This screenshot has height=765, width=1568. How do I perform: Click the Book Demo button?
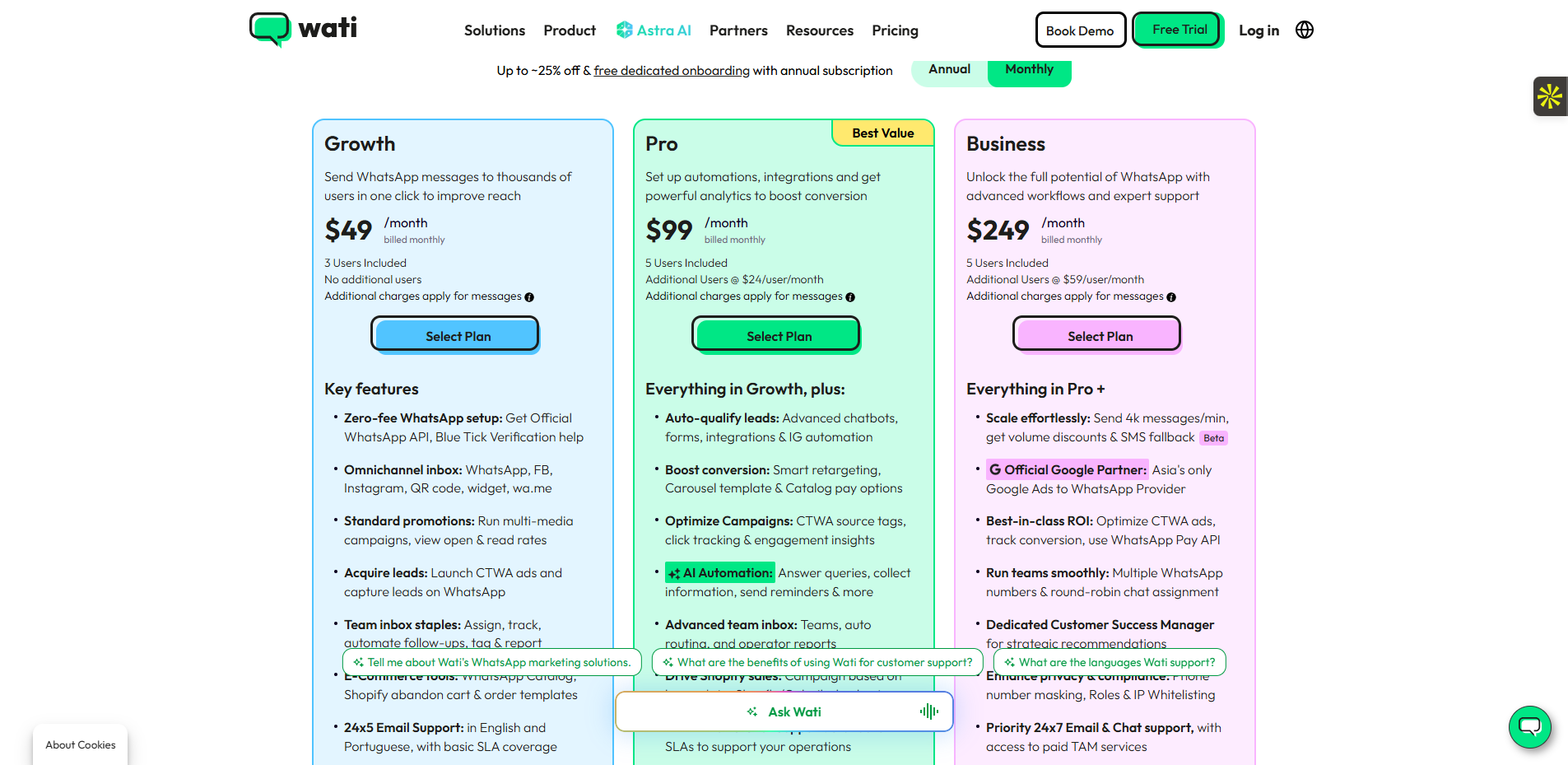point(1080,30)
